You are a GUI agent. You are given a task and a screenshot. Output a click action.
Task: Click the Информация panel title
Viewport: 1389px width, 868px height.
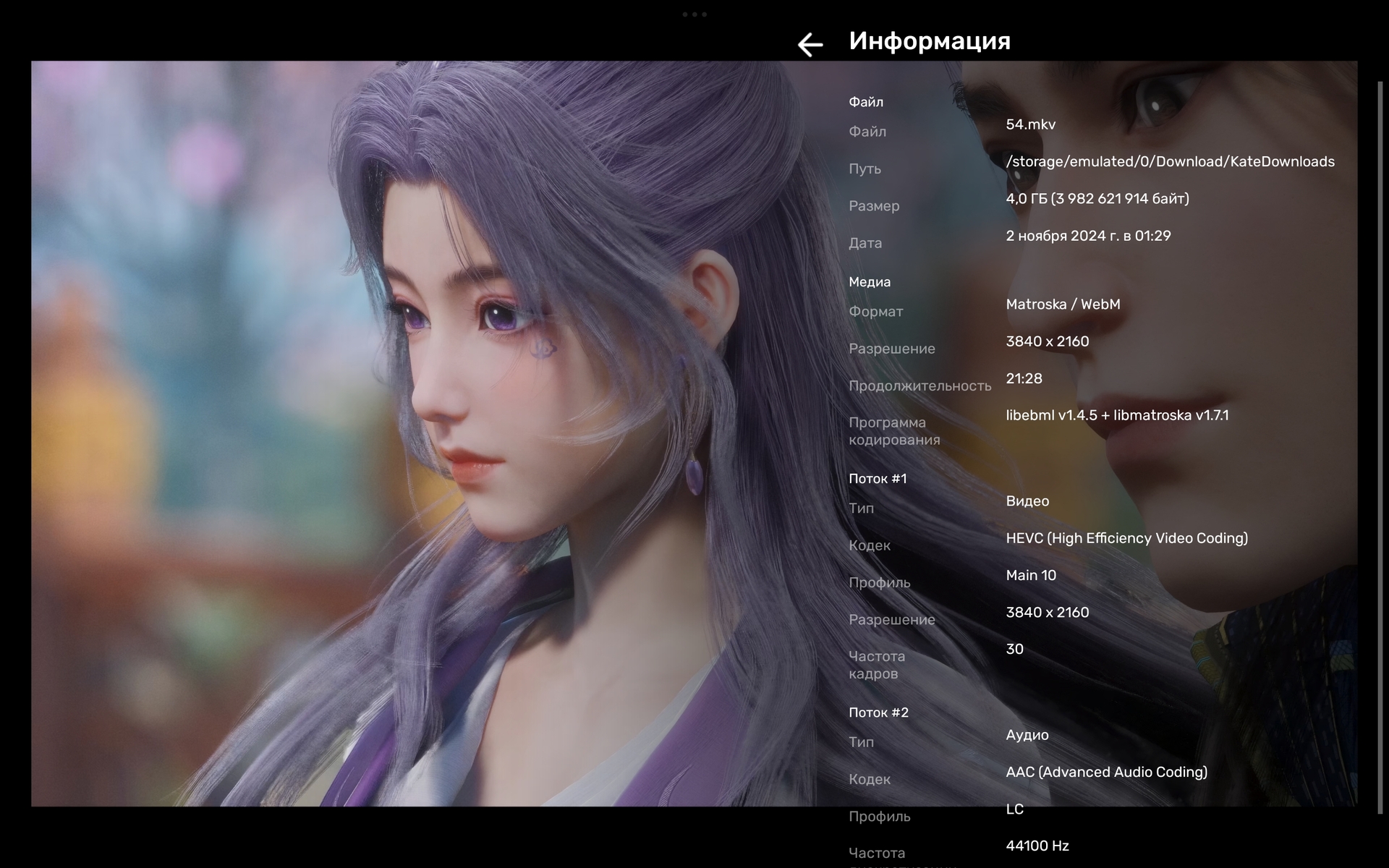coord(929,41)
